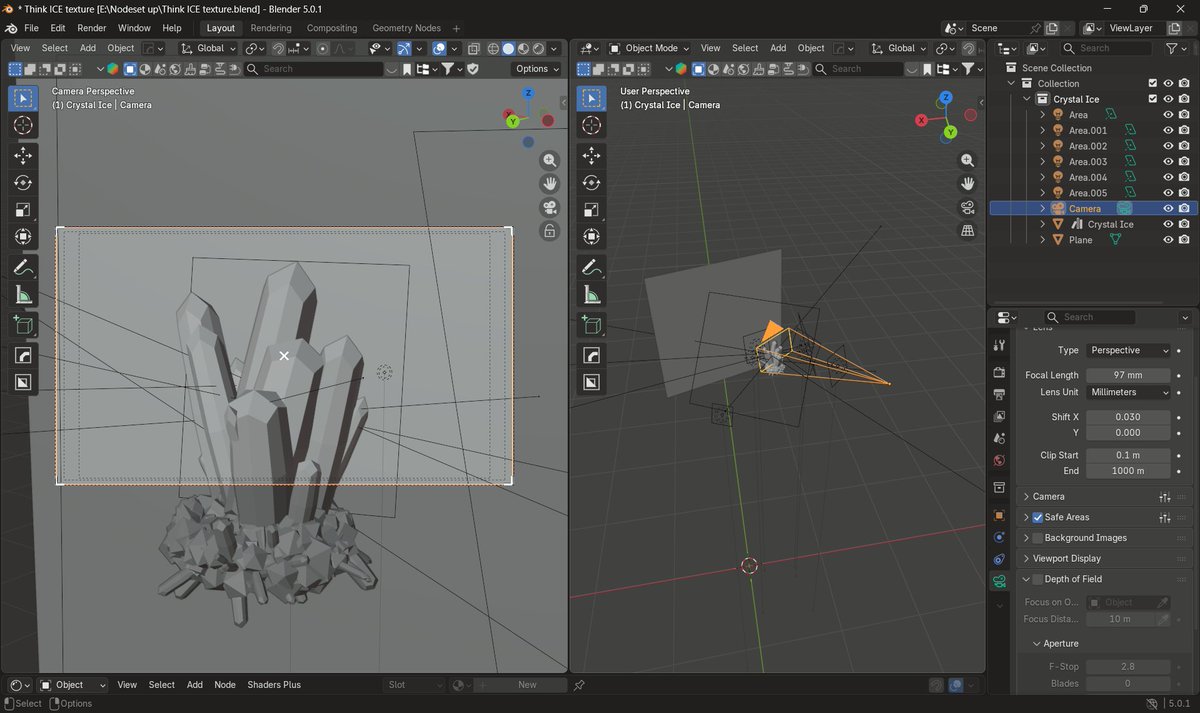Open the camera Type Perspective dropdown
Screen dimensions: 1200x713
click(1128, 350)
